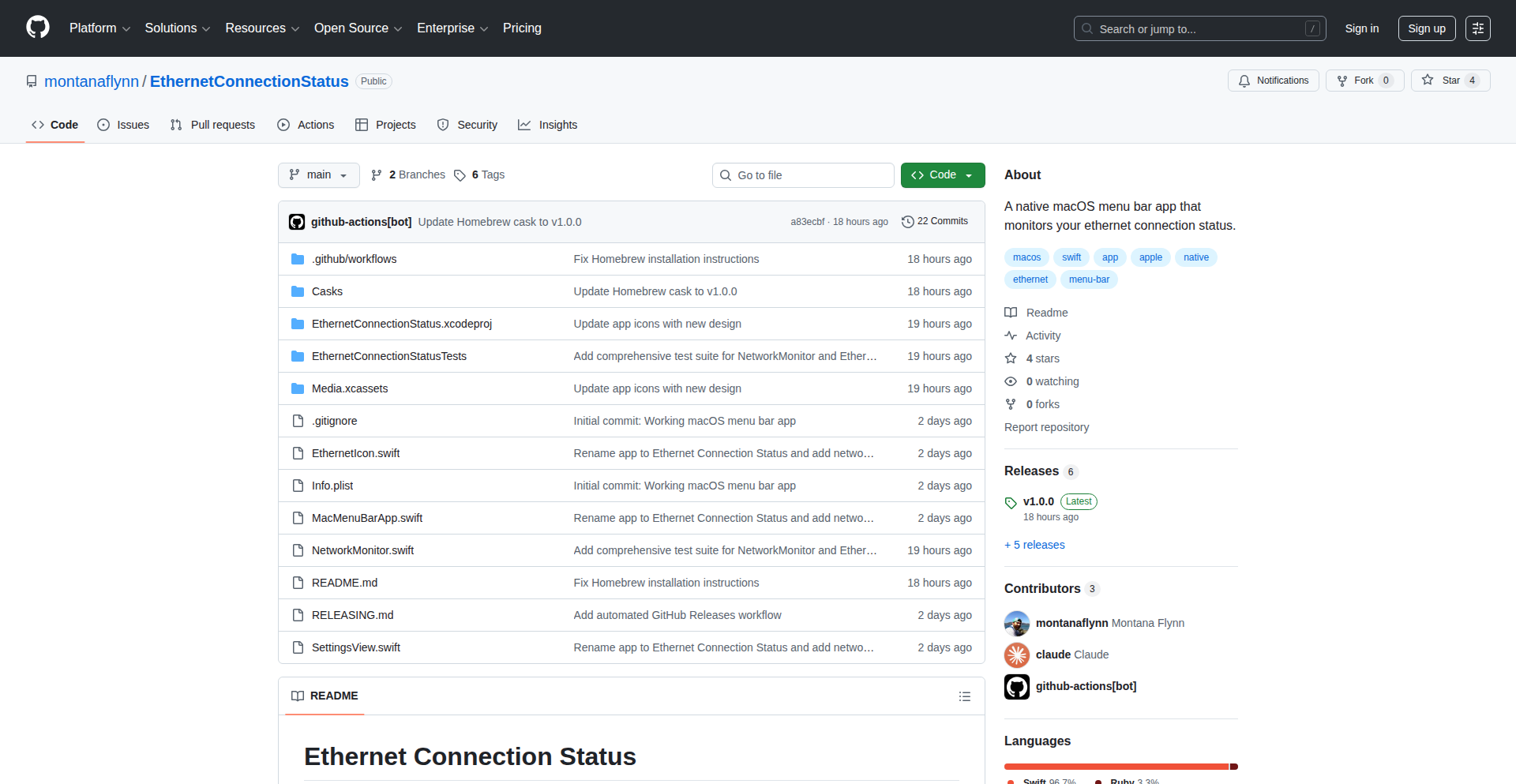Click the tags icon beside 6 Tags
The width and height of the screenshot is (1516, 784).
(x=460, y=175)
